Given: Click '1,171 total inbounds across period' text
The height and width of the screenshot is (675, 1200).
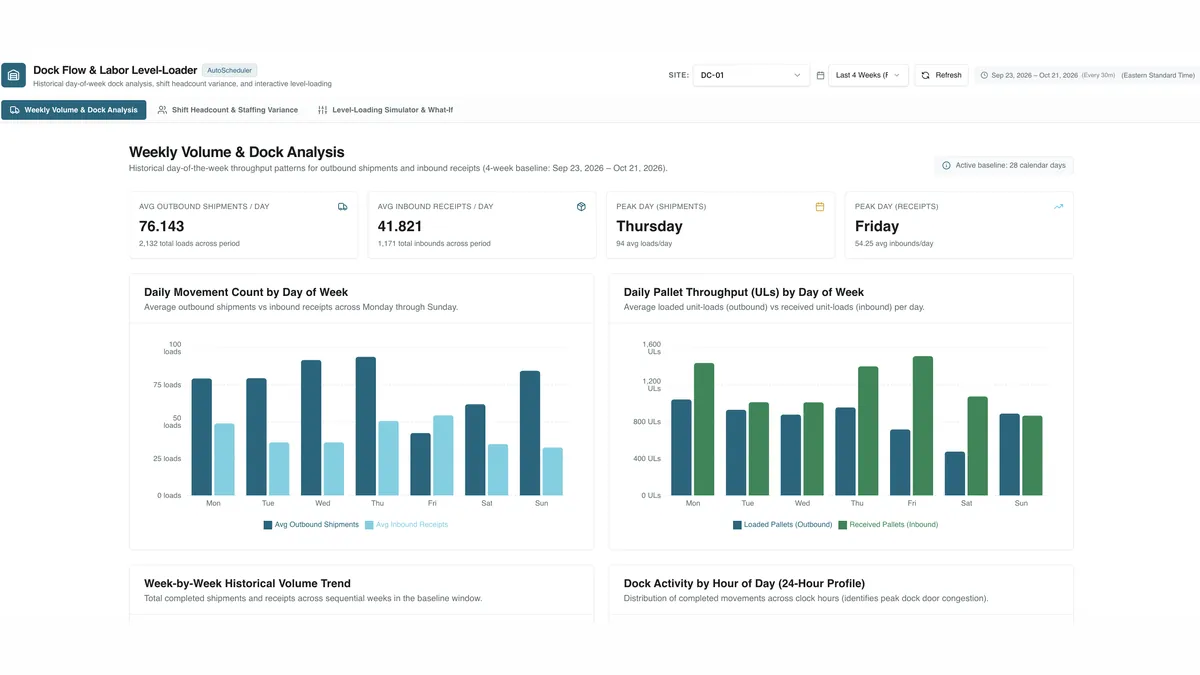Looking at the screenshot, I should point(434,243).
